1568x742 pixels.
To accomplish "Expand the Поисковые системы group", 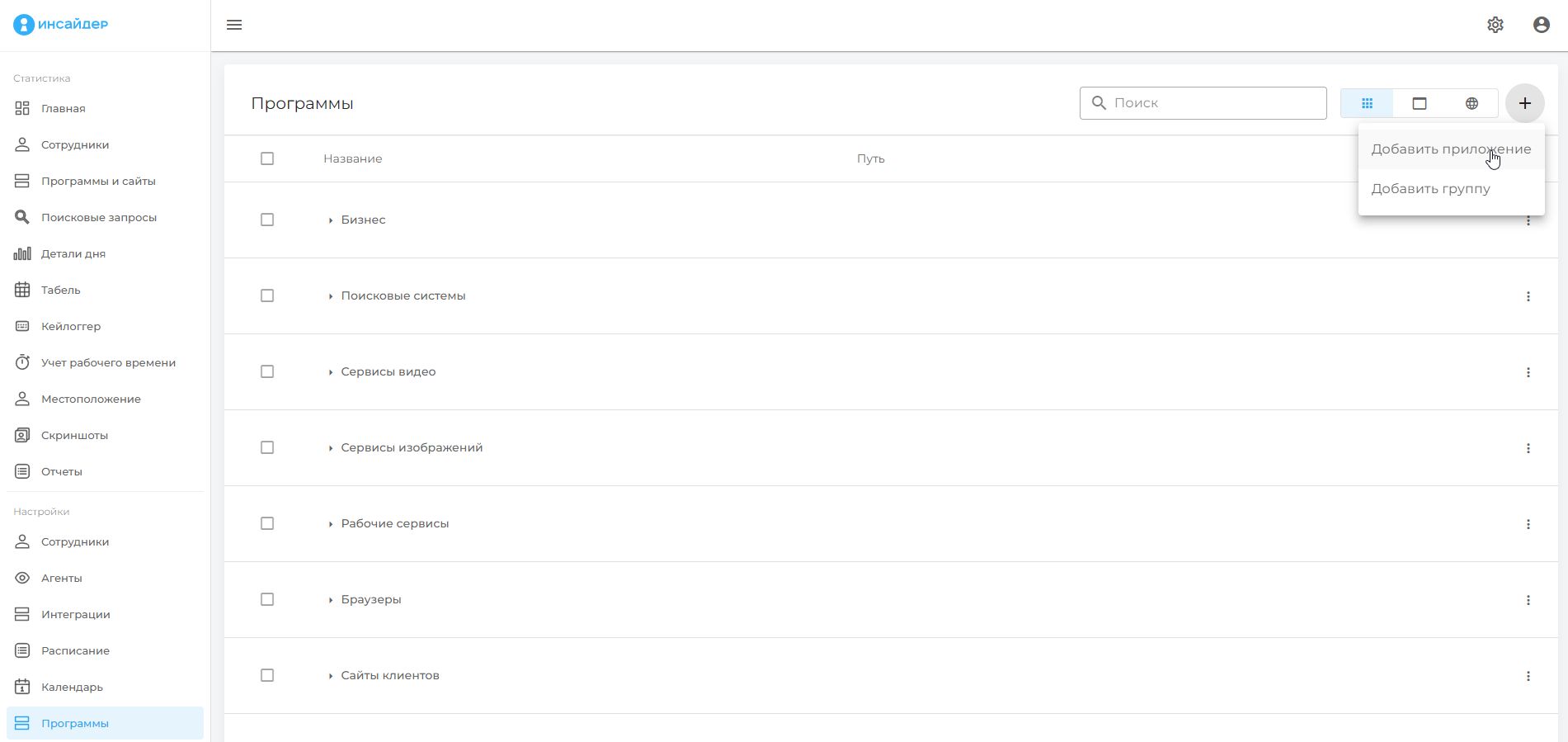I will click(331, 296).
